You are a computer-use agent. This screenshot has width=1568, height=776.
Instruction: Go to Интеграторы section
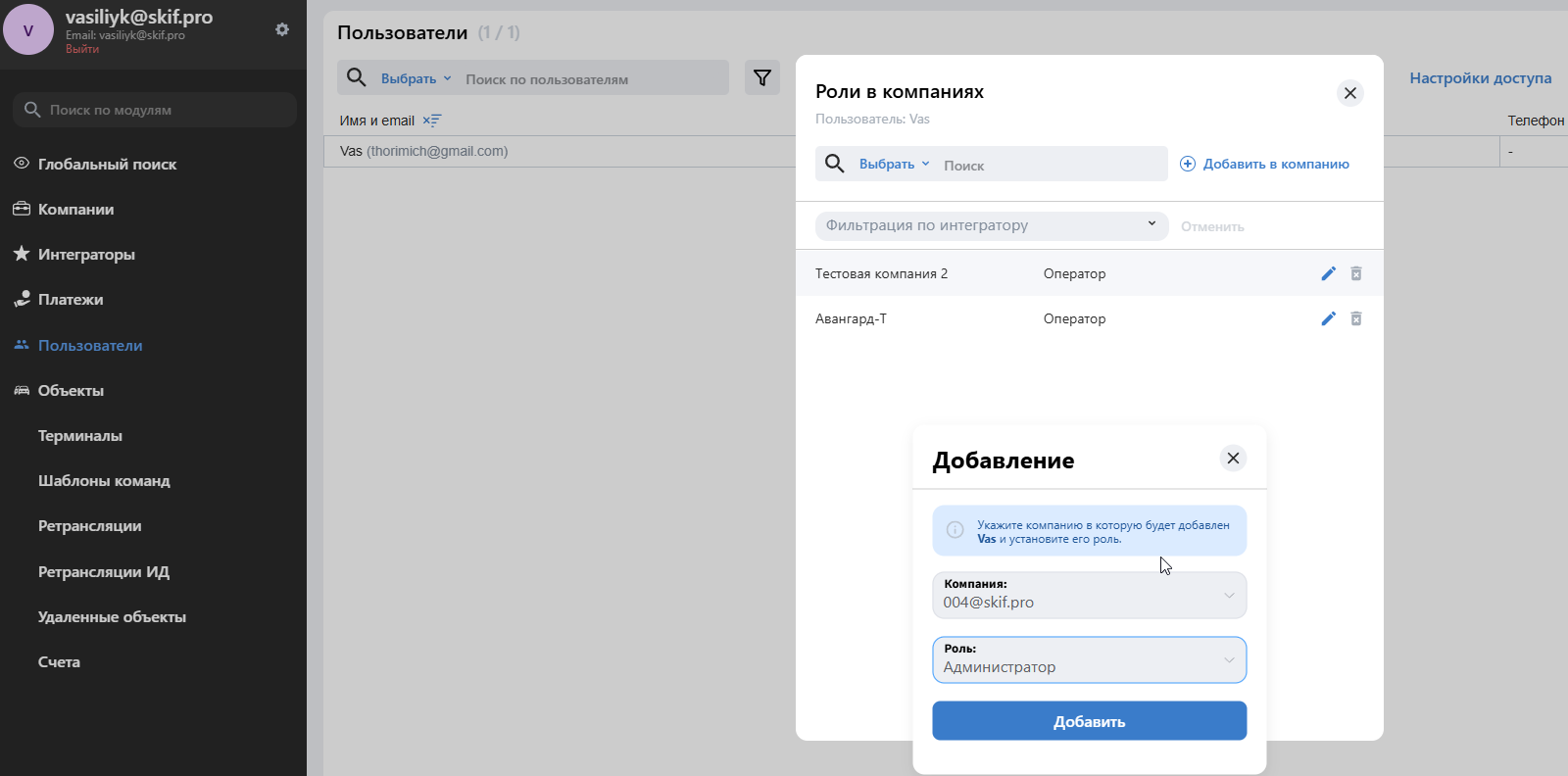point(86,255)
